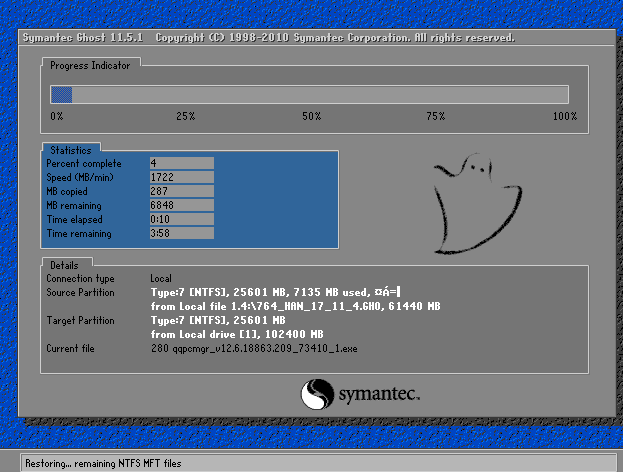The width and height of the screenshot is (623, 472).
Task: Click the Ghost mascot drawing
Action: pos(478,203)
